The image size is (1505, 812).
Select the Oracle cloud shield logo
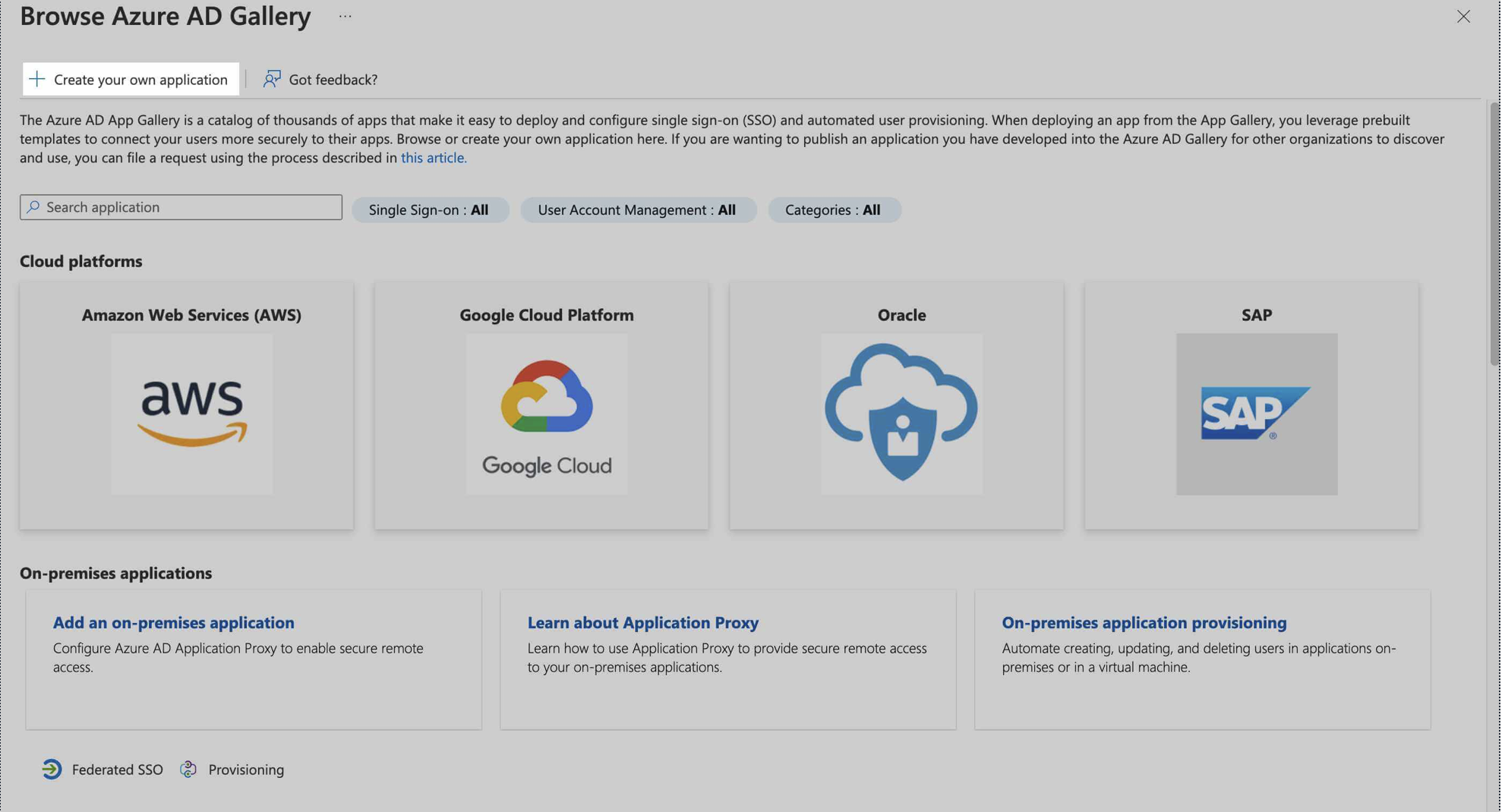pyautogui.click(x=901, y=414)
